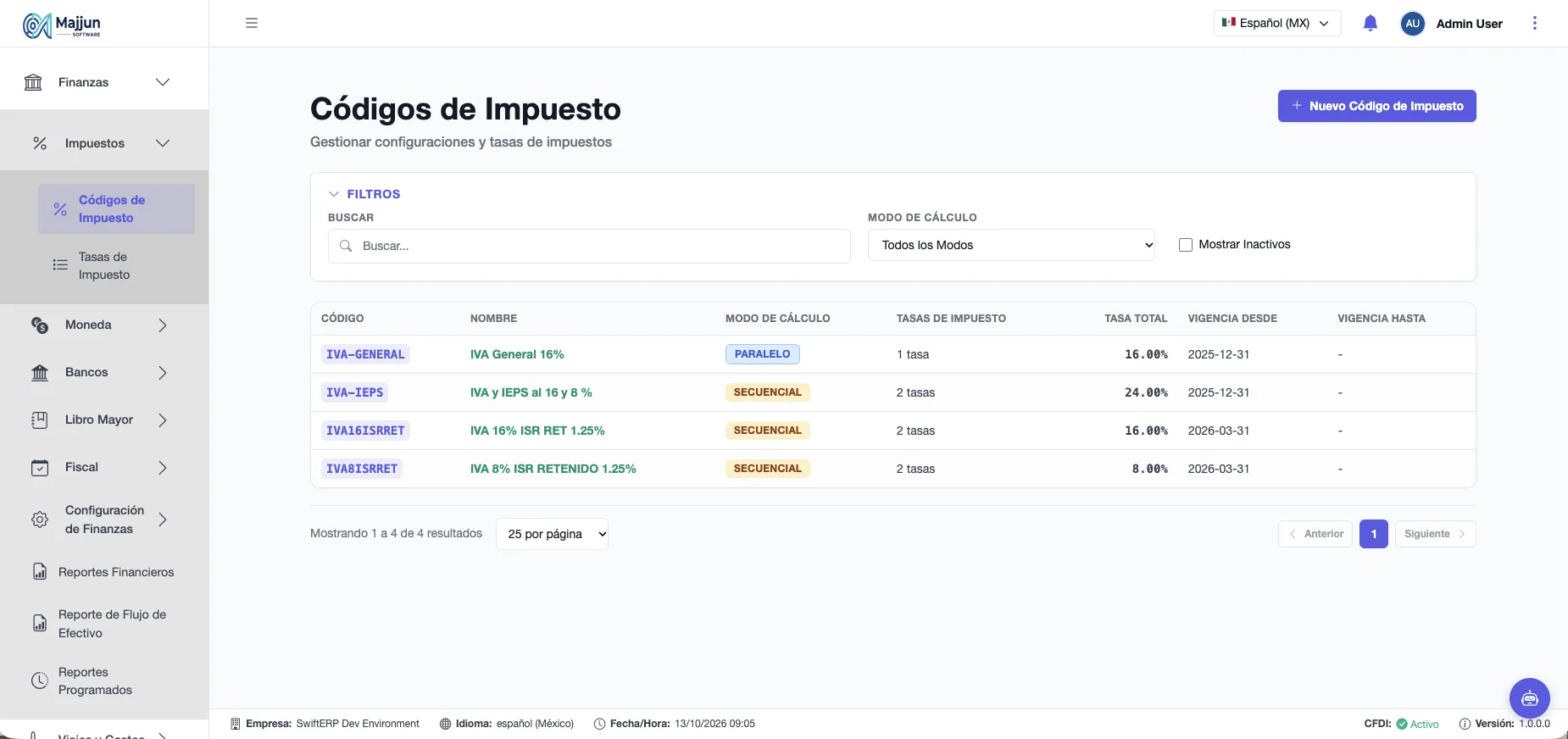Screen dimensions: 1568x739
Task: Click the Libro Mayor ledger icon
Action: 40,420
